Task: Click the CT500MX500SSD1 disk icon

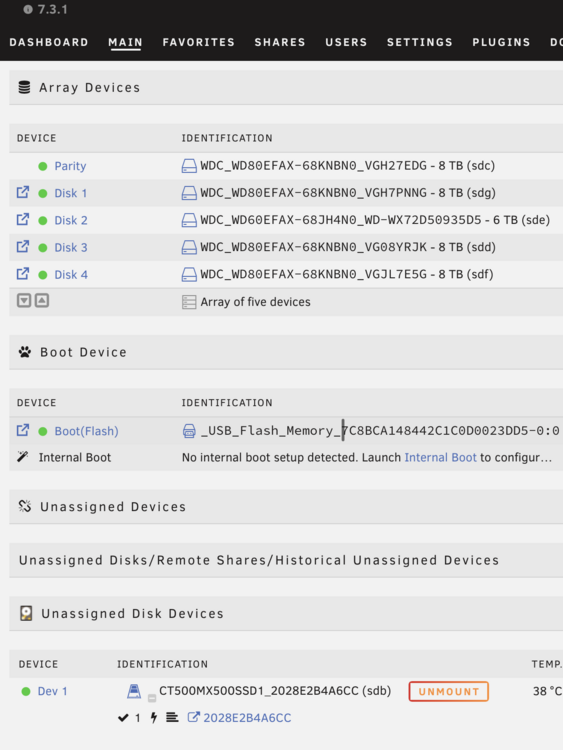Action: pos(134,691)
